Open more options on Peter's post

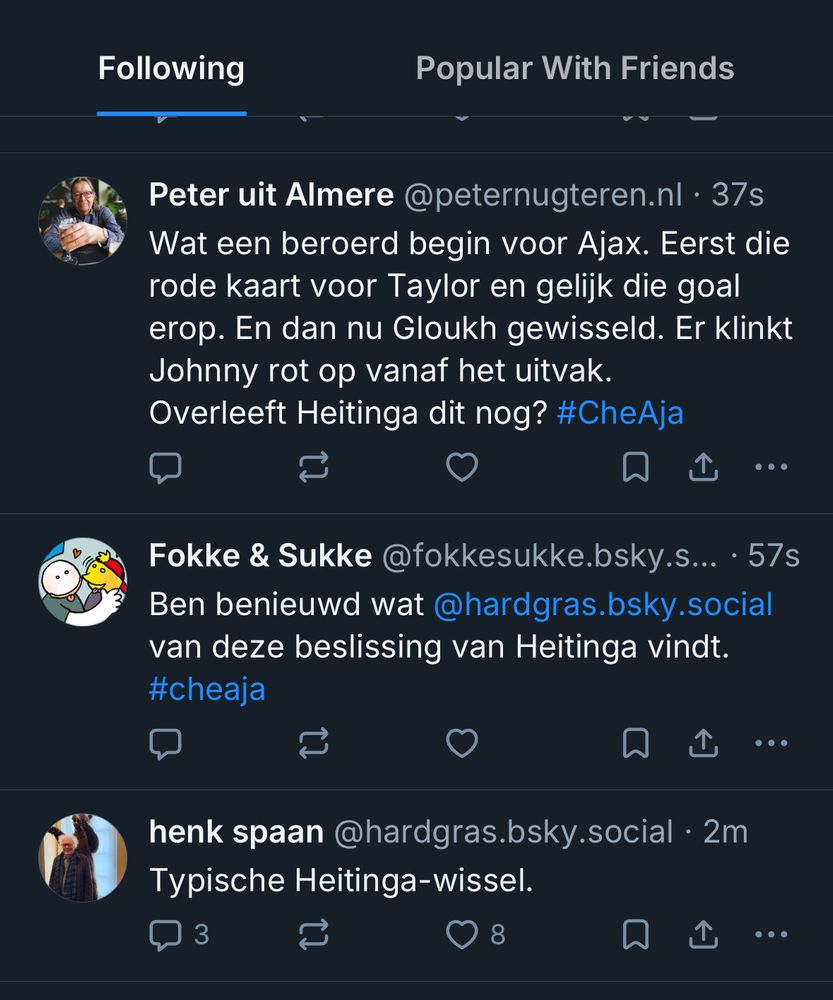tap(771, 467)
